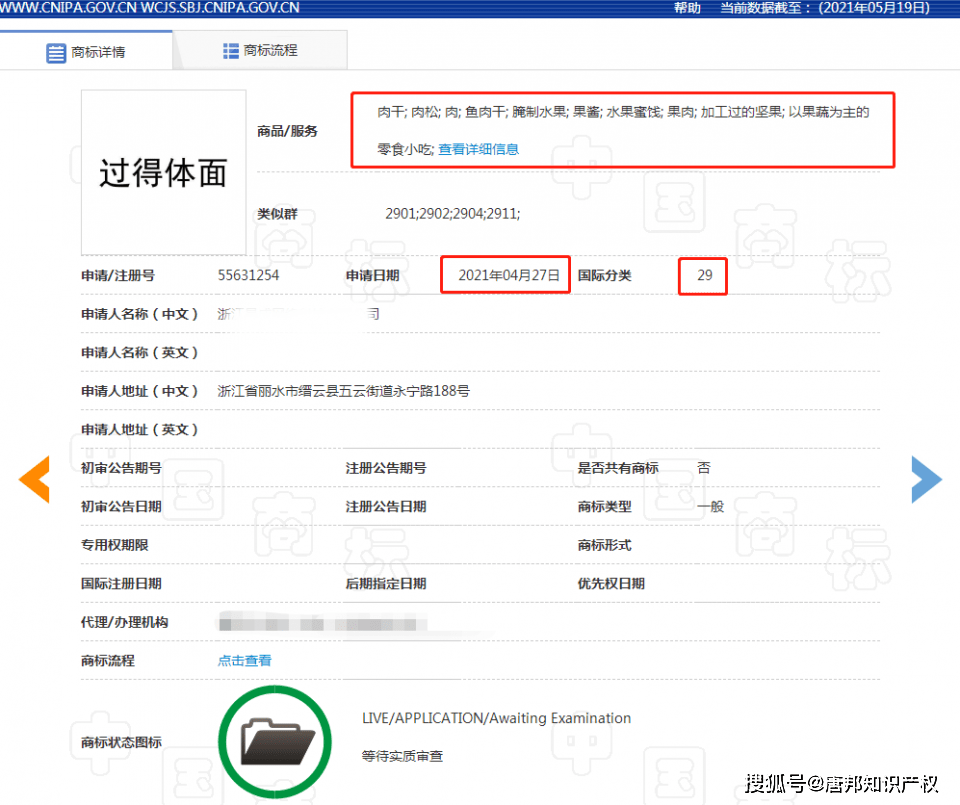Switch to the 商标流程 tab
The width and height of the screenshot is (960, 805).
(260, 50)
